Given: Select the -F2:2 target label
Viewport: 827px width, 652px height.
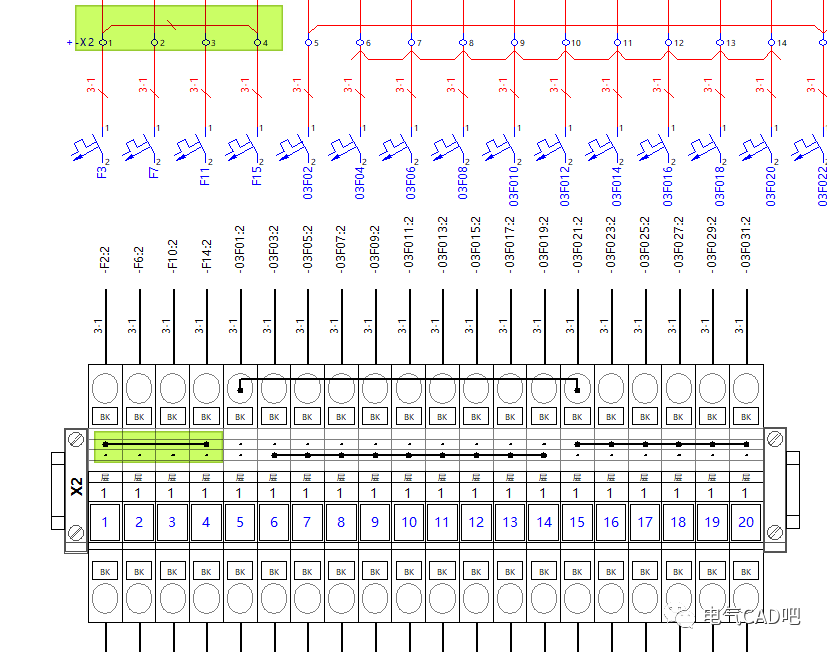Looking at the screenshot, I should tap(104, 260).
